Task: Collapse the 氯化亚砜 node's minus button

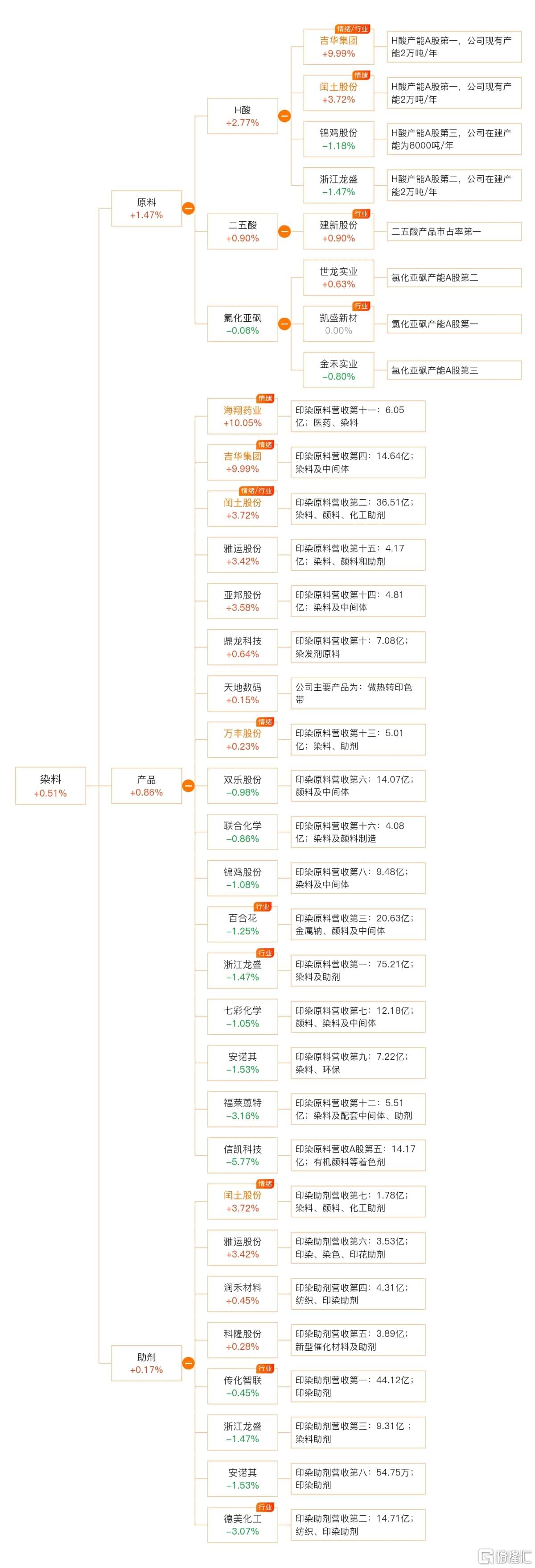Action: (x=284, y=324)
